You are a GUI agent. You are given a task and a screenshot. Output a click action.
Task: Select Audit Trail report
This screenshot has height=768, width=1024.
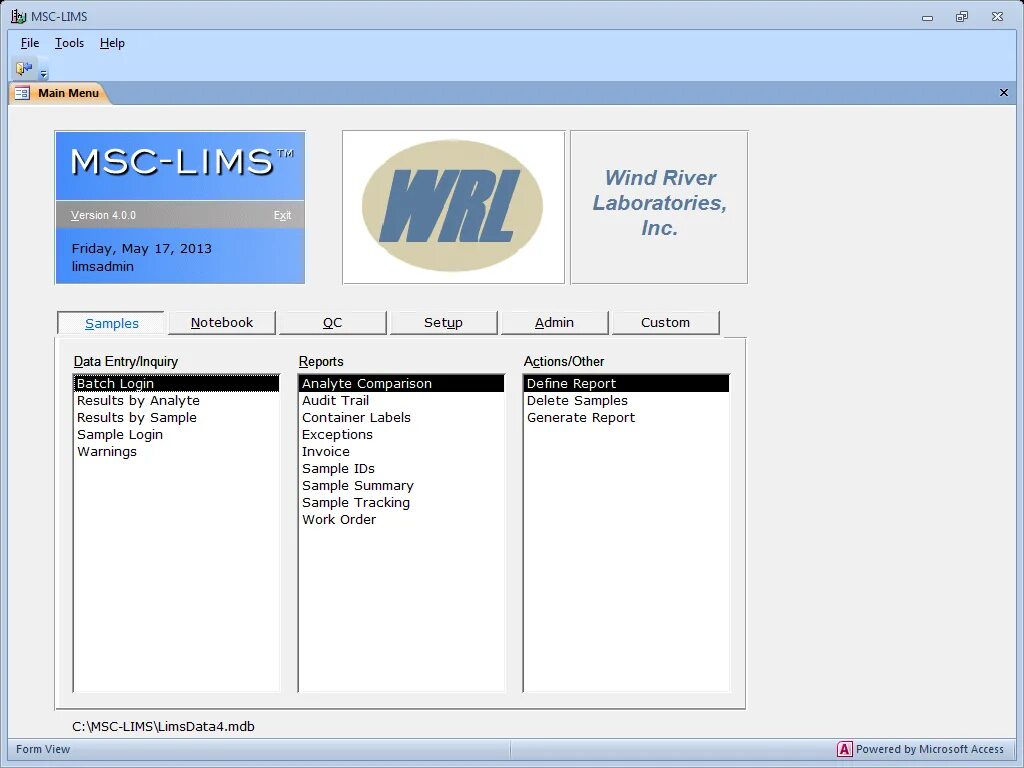point(402,400)
